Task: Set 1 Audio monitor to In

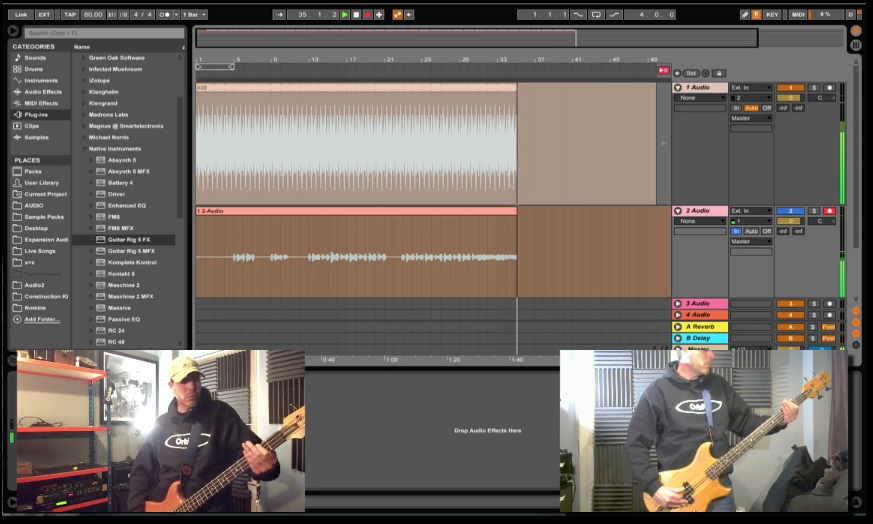Action: (x=736, y=108)
